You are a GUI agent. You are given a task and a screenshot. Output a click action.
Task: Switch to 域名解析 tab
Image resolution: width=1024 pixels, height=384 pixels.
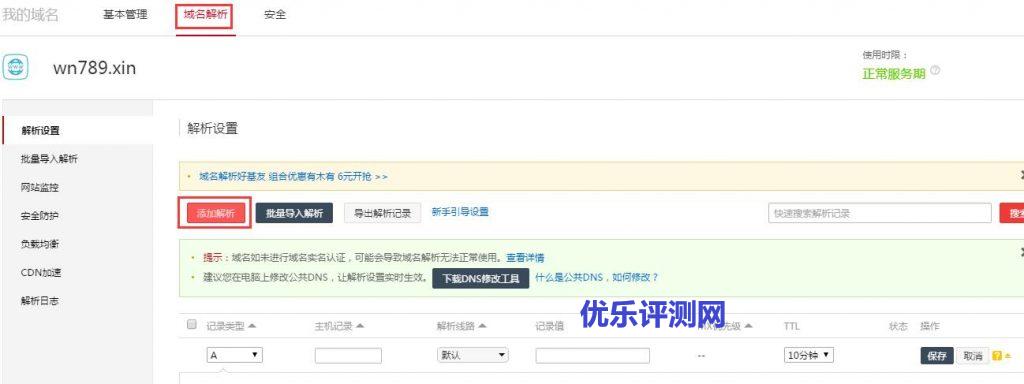coord(206,14)
